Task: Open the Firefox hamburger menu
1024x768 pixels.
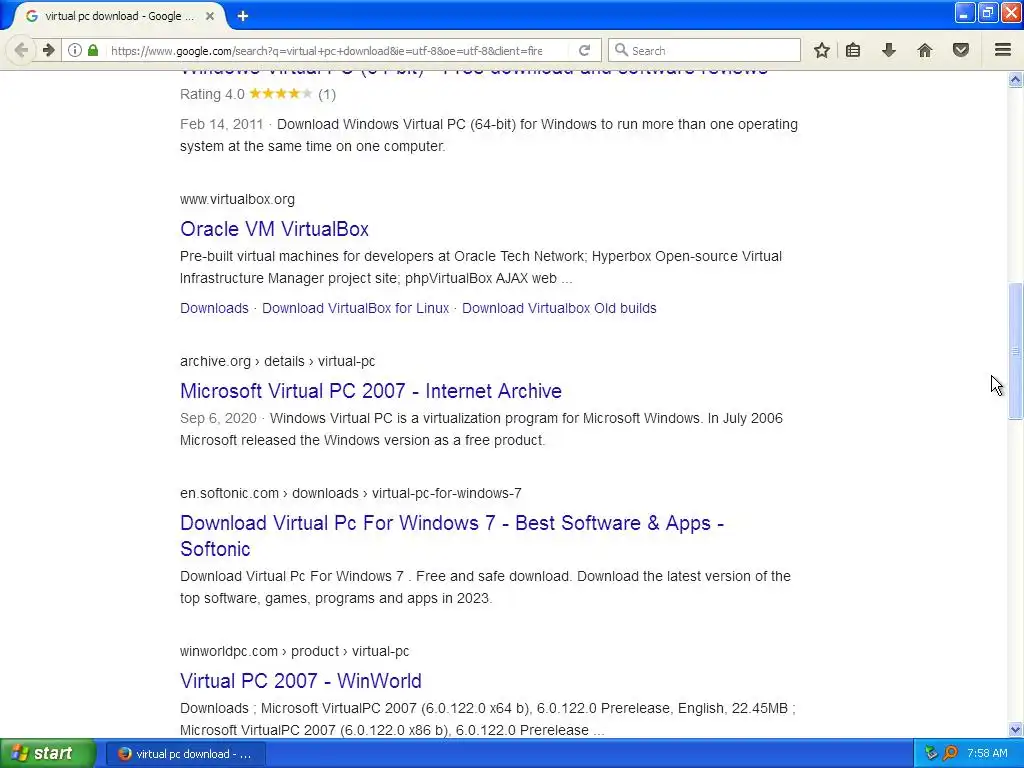Action: 1003,50
